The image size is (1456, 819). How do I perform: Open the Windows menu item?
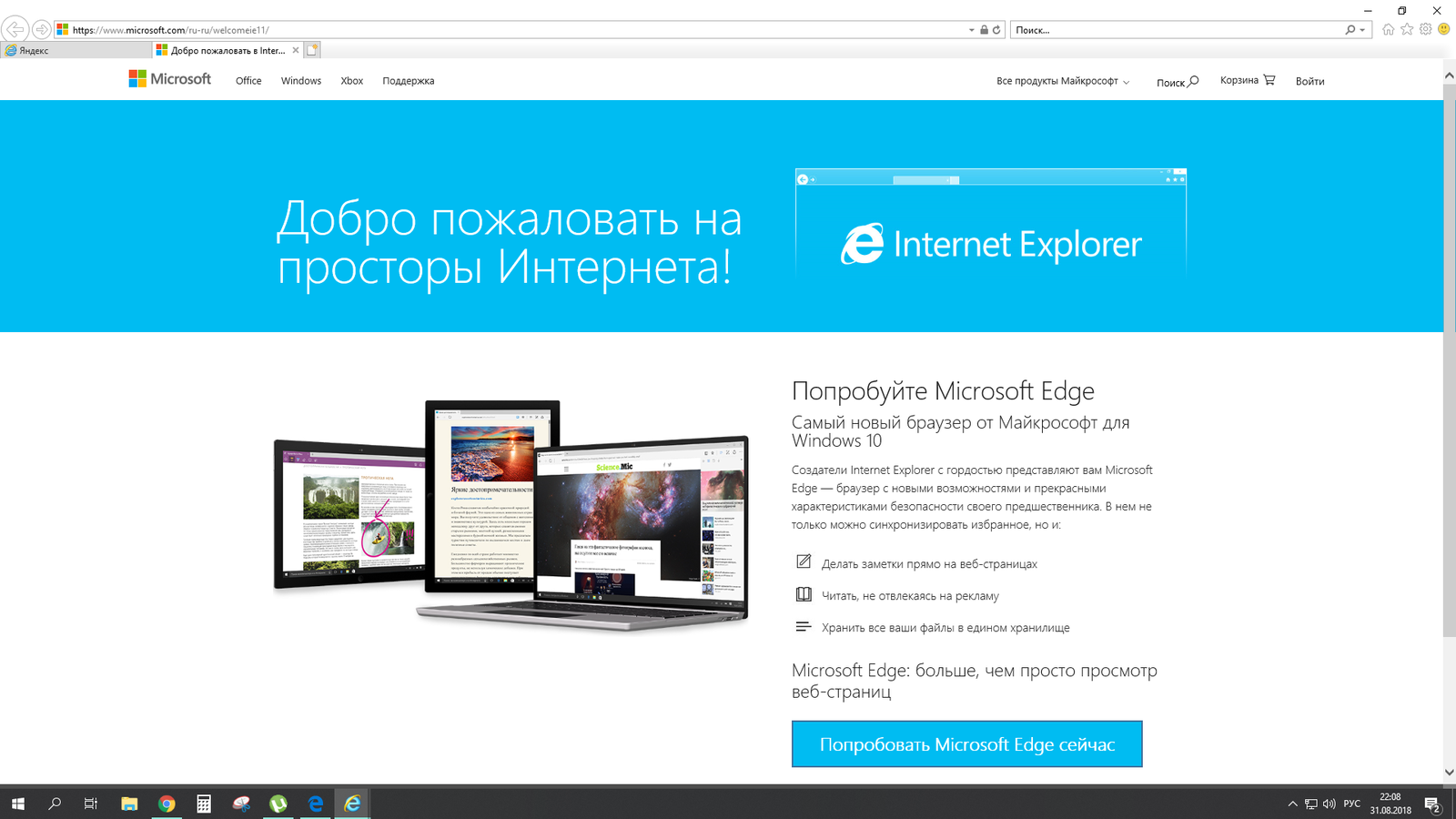(301, 81)
